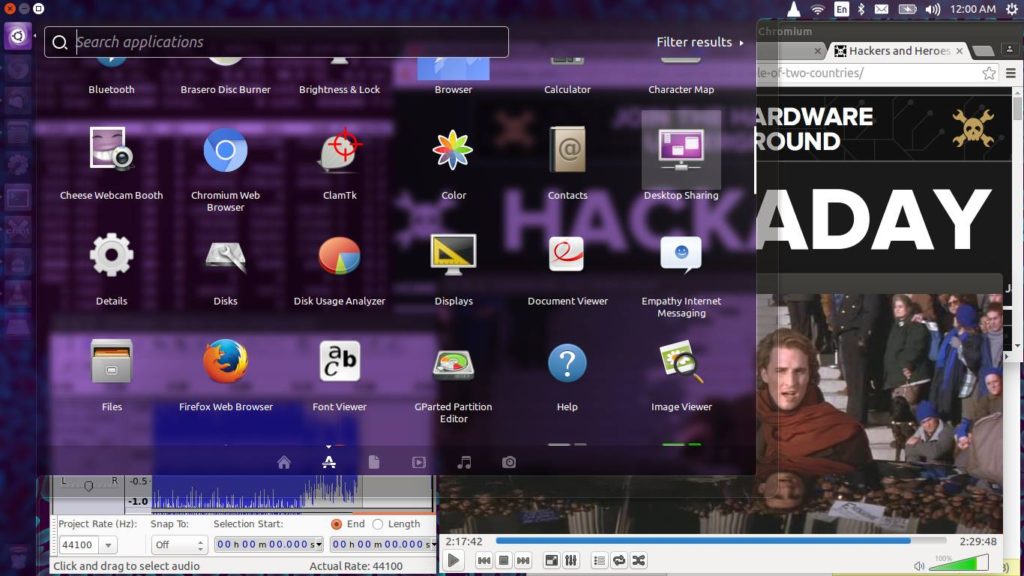Open Desktop Sharing preferences

(681, 150)
